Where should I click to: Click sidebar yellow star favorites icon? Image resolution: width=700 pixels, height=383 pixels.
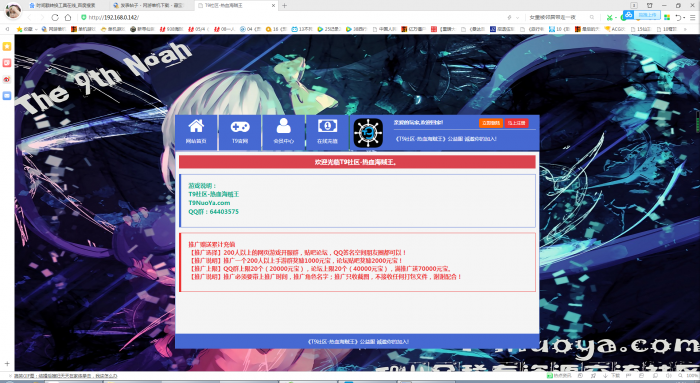[7, 46]
